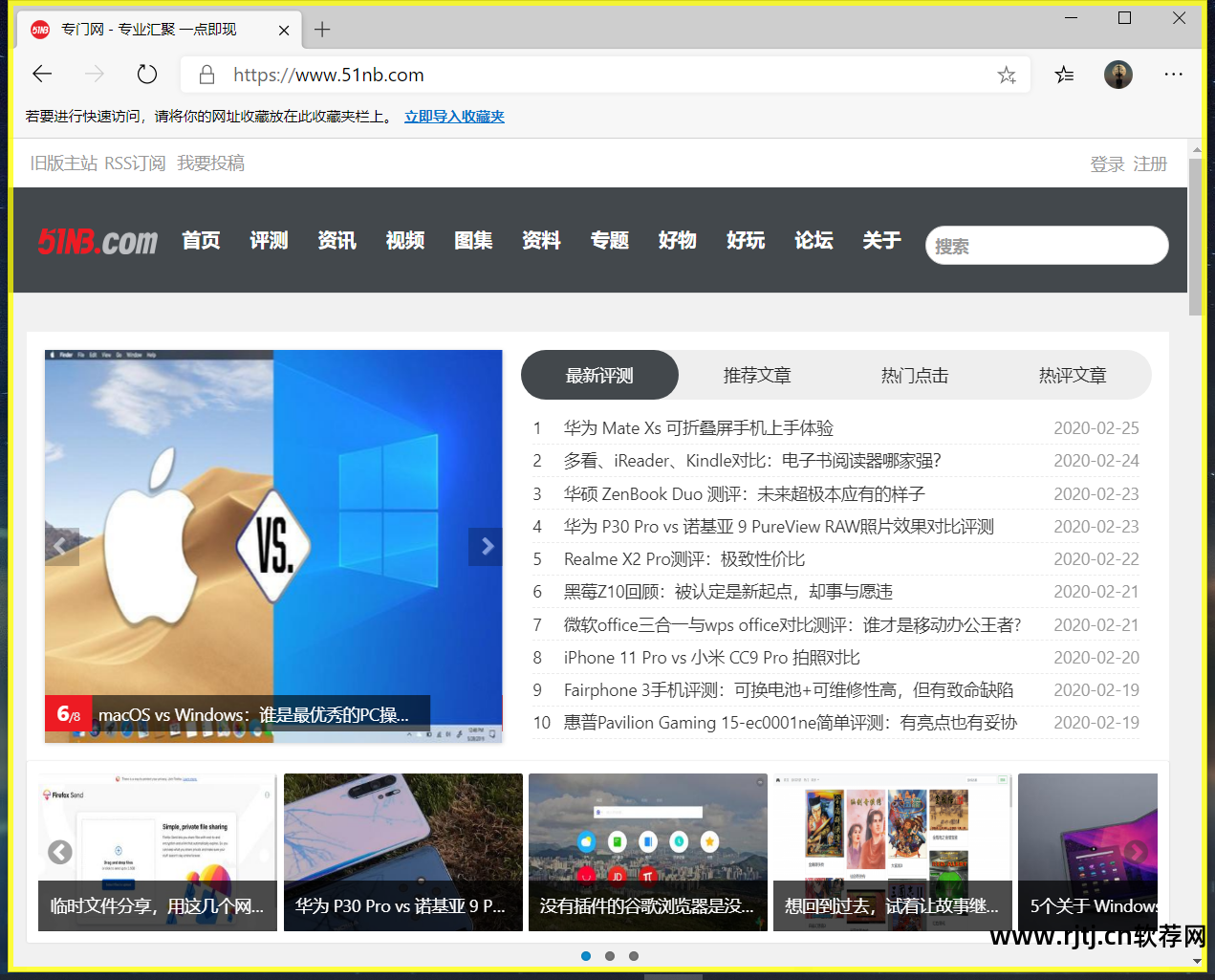Show previous slide in main carousel

(x=61, y=547)
